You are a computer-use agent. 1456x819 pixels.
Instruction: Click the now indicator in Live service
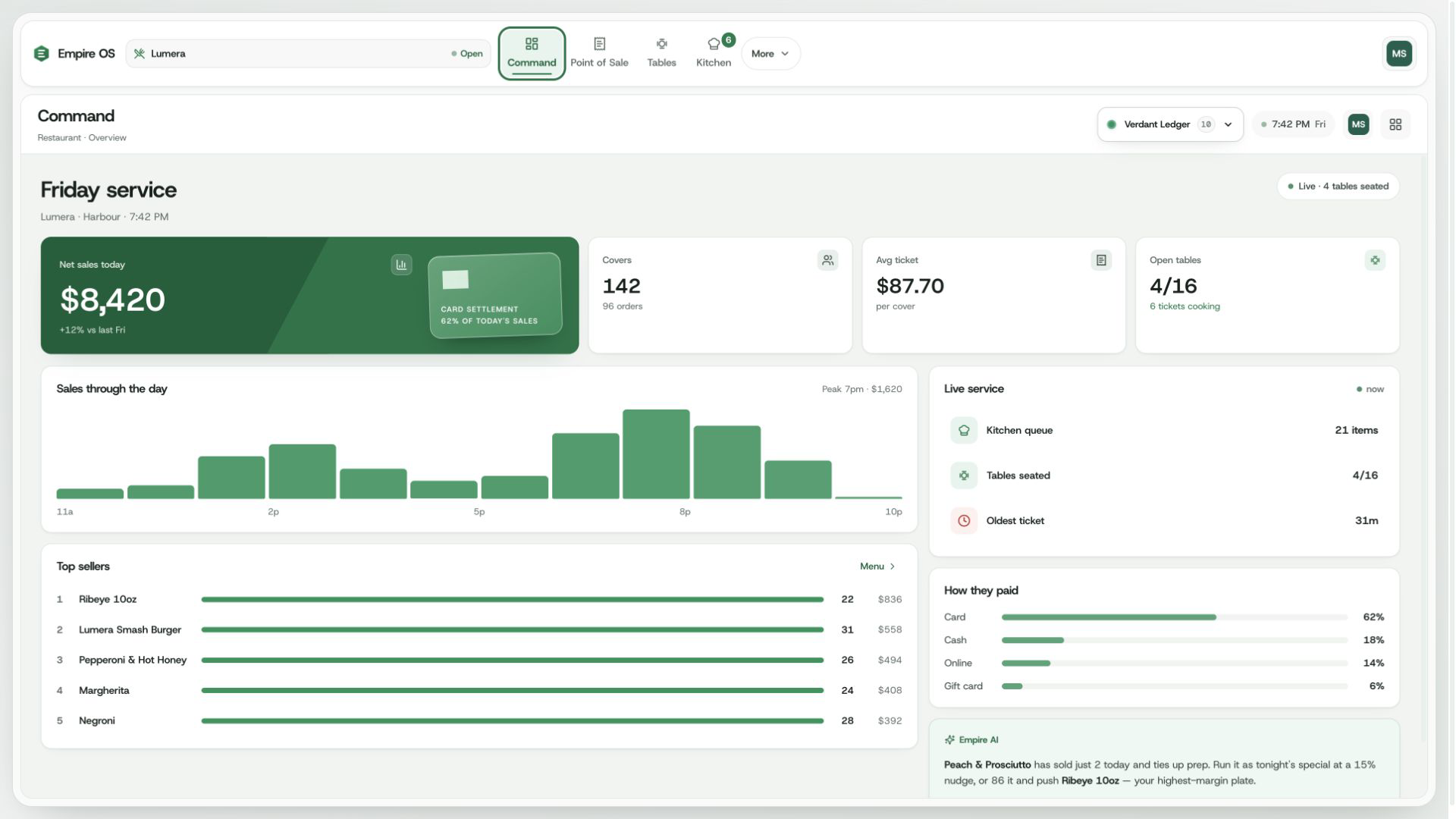(x=1370, y=389)
